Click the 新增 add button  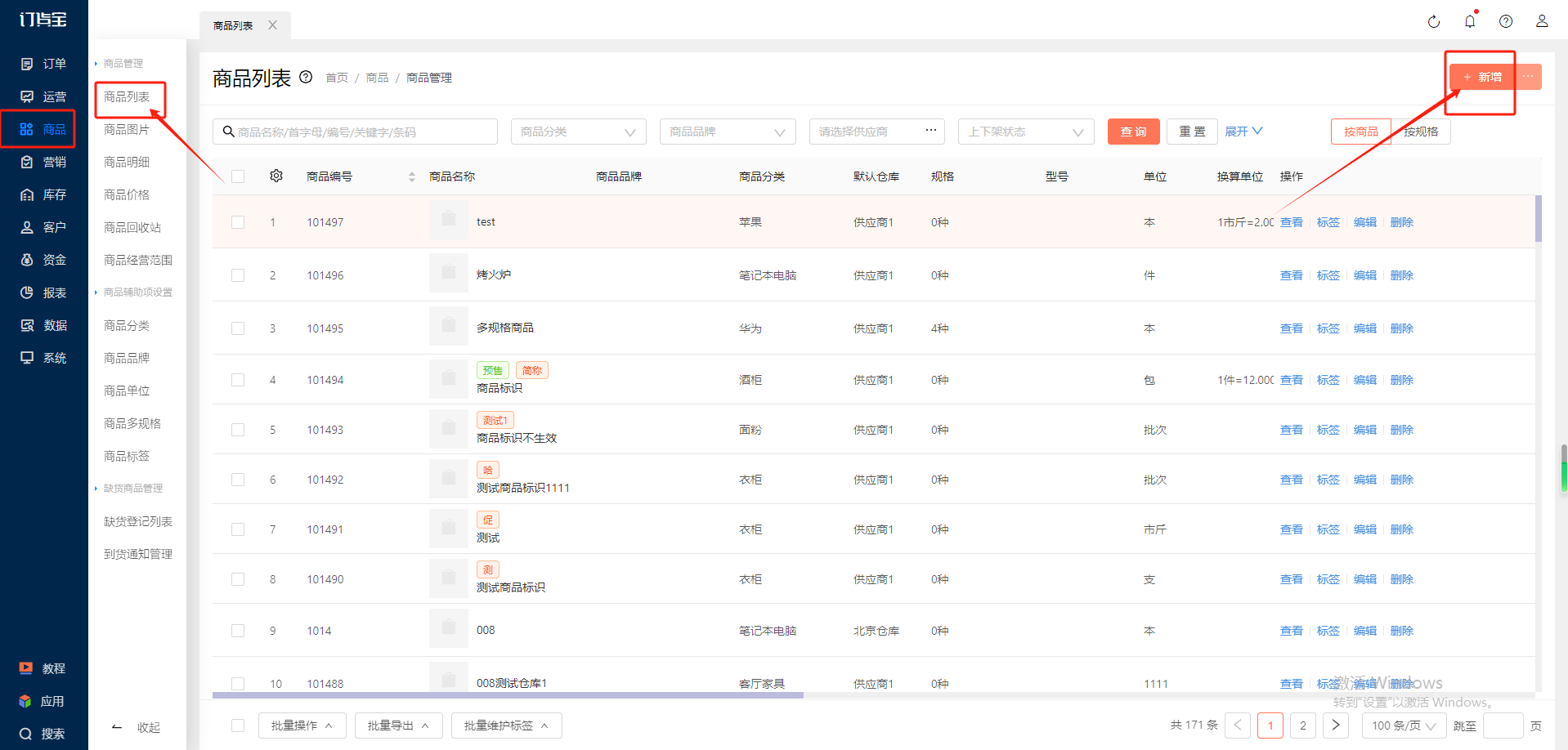[1481, 77]
